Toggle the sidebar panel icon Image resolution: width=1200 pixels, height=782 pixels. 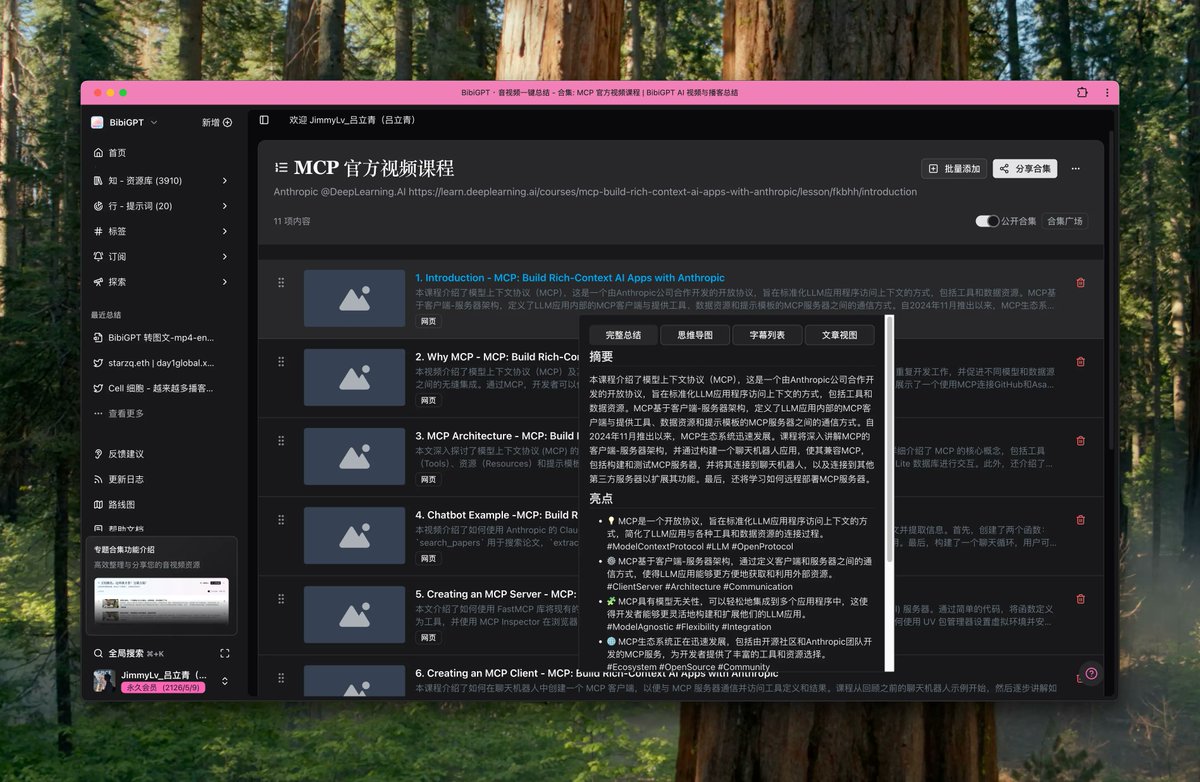point(264,120)
